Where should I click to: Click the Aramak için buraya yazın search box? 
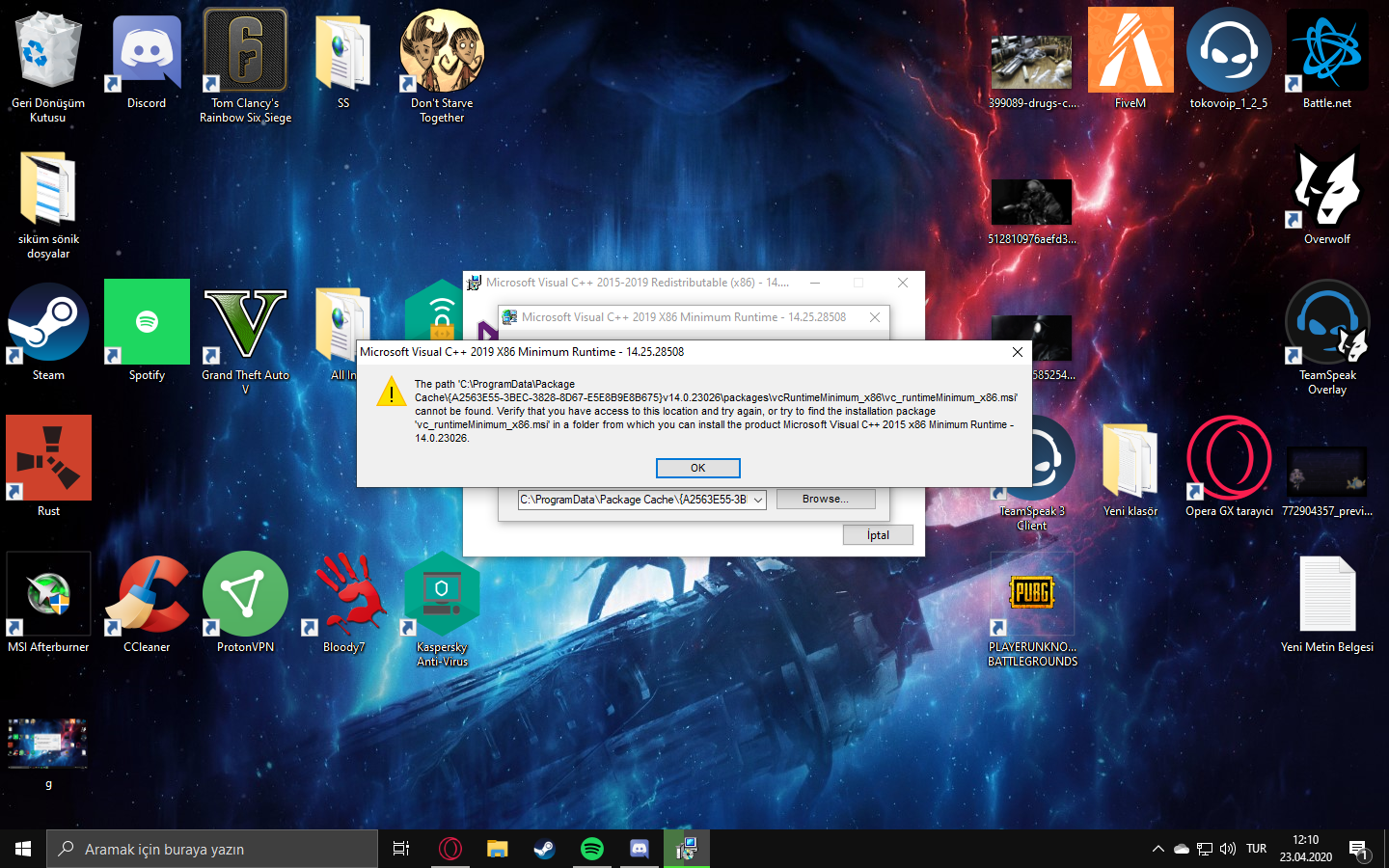click(212, 849)
